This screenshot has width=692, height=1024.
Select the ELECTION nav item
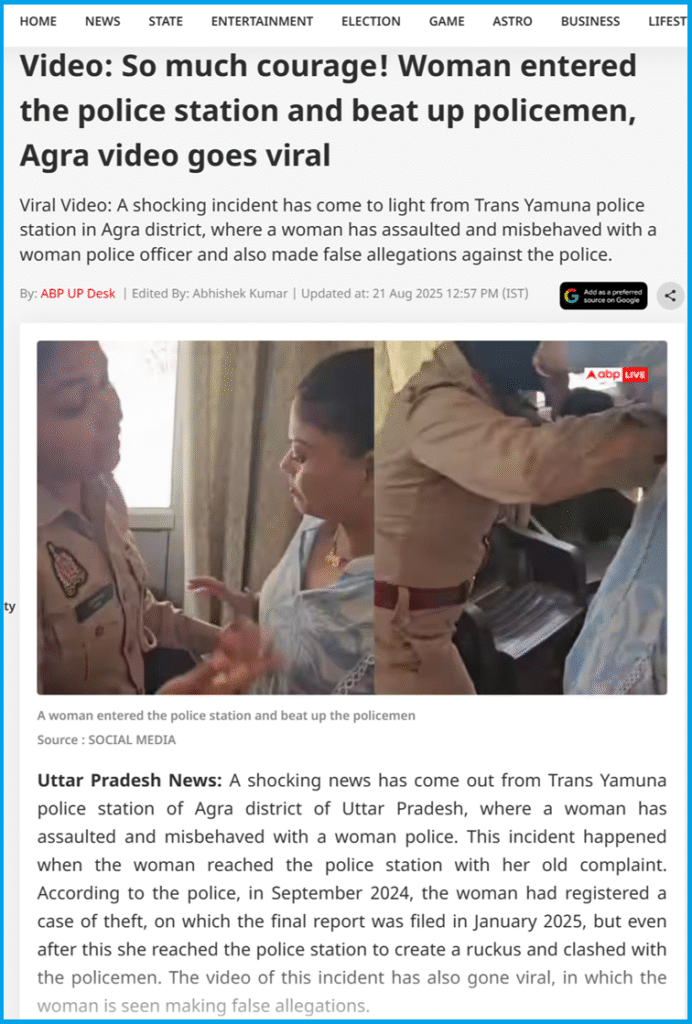coord(371,22)
